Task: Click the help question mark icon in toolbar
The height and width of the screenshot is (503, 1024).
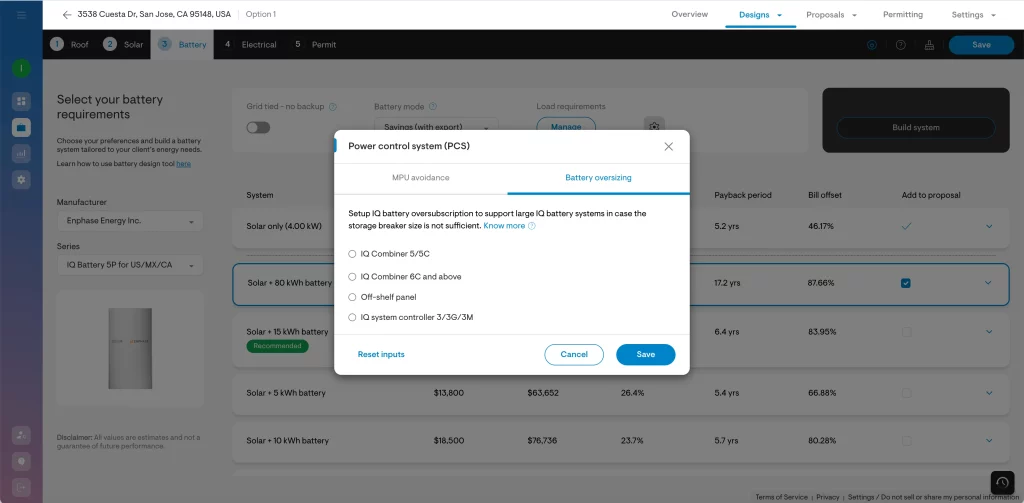Action: pos(901,45)
